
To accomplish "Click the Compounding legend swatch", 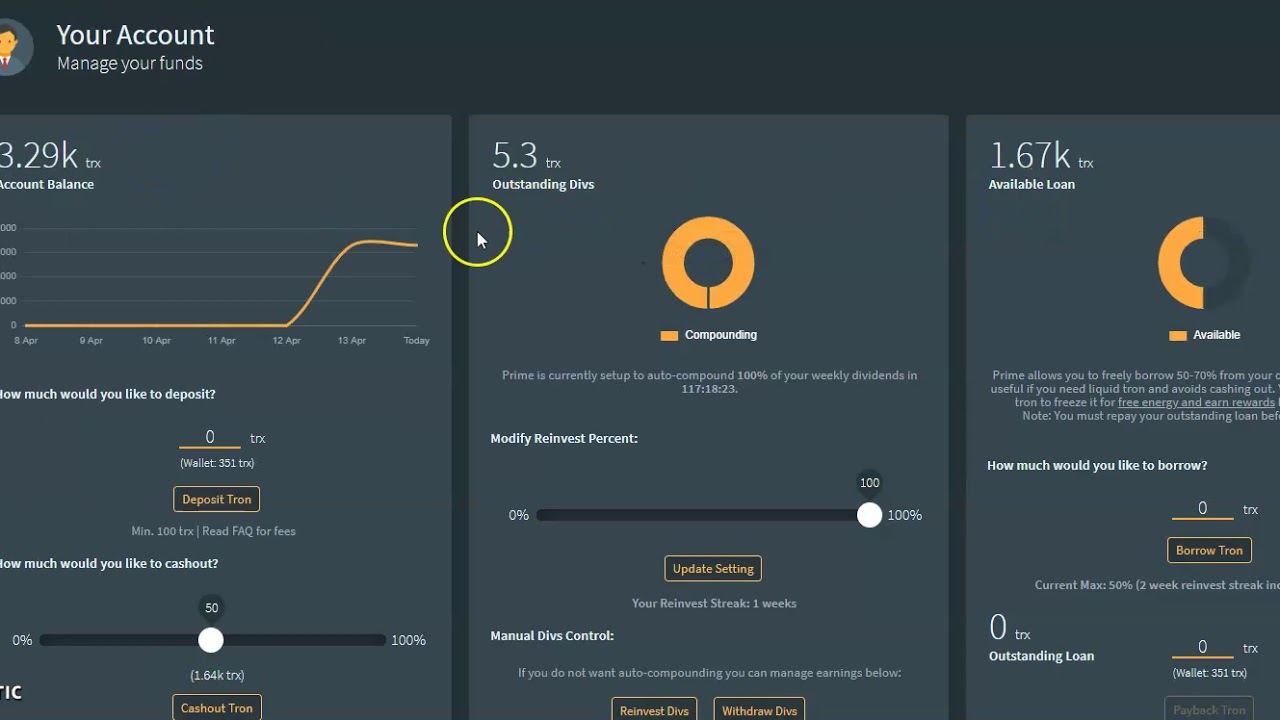I will (x=669, y=335).
